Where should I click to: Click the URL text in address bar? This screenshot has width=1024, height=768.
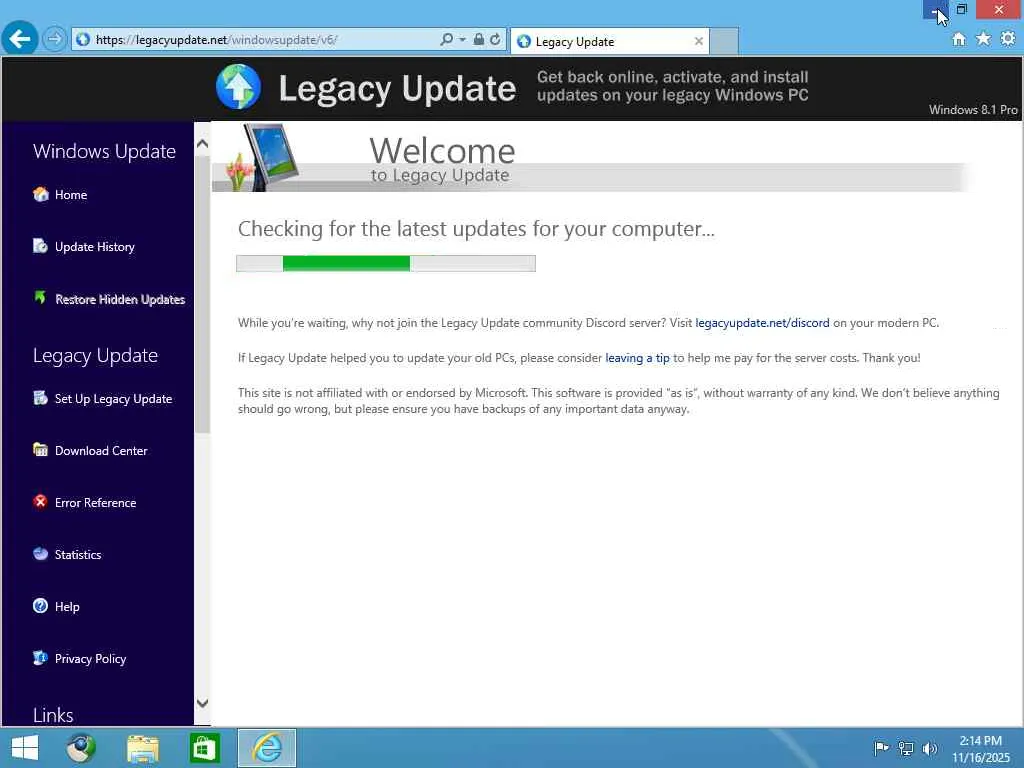(x=216, y=40)
